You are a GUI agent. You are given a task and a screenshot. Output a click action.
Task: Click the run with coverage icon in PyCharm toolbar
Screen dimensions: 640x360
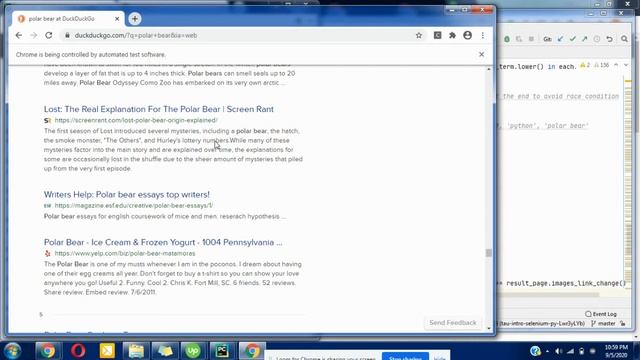(519, 39)
